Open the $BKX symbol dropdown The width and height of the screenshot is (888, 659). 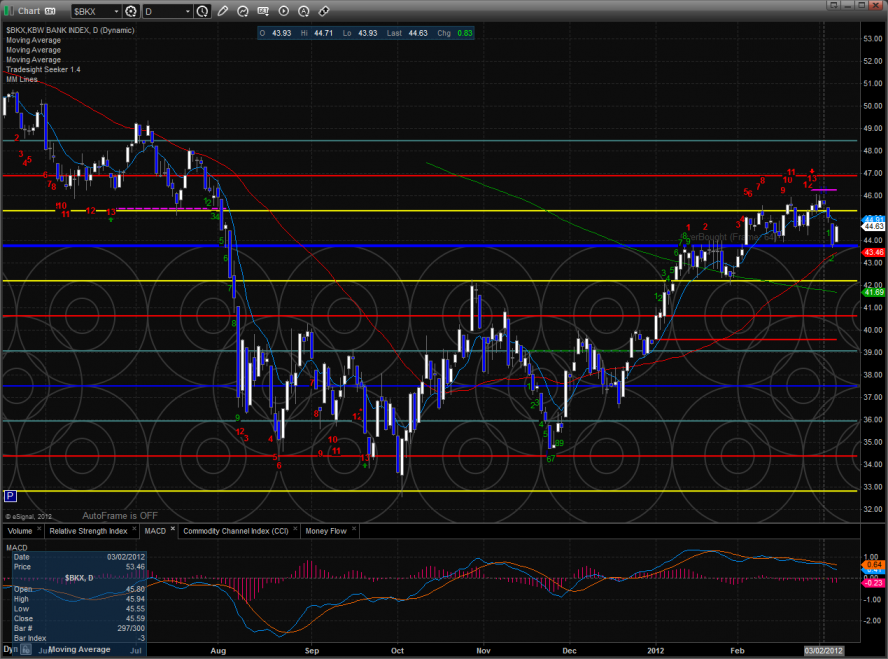92,11
